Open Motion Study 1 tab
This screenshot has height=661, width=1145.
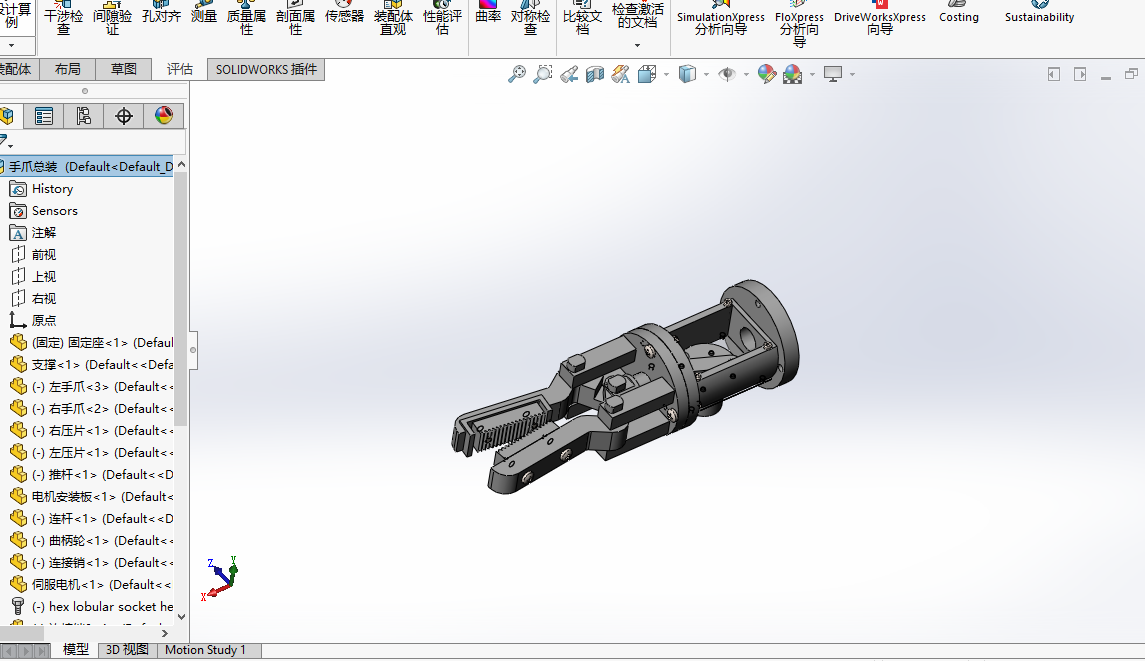point(205,649)
